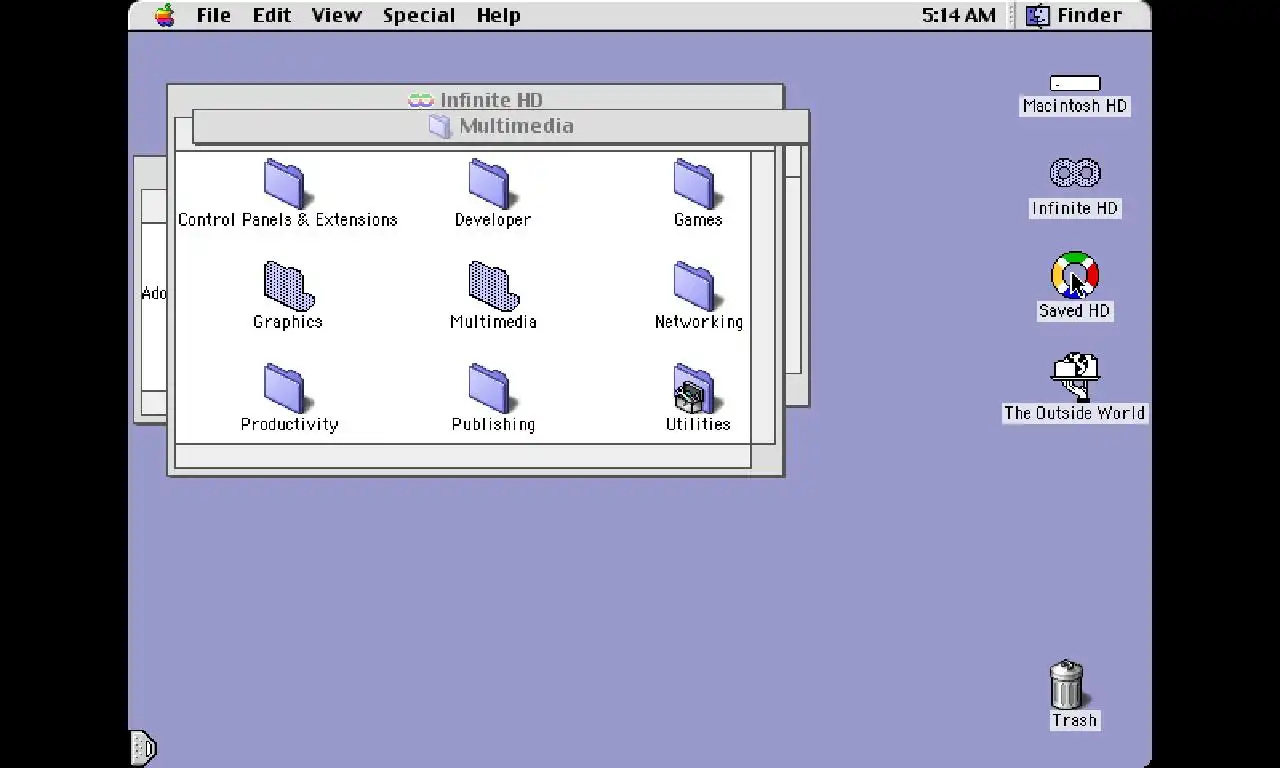The height and width of the screenshot is (768, 1280).
Task: Open The Outside World desktop icon
Action: (1075, 377)
